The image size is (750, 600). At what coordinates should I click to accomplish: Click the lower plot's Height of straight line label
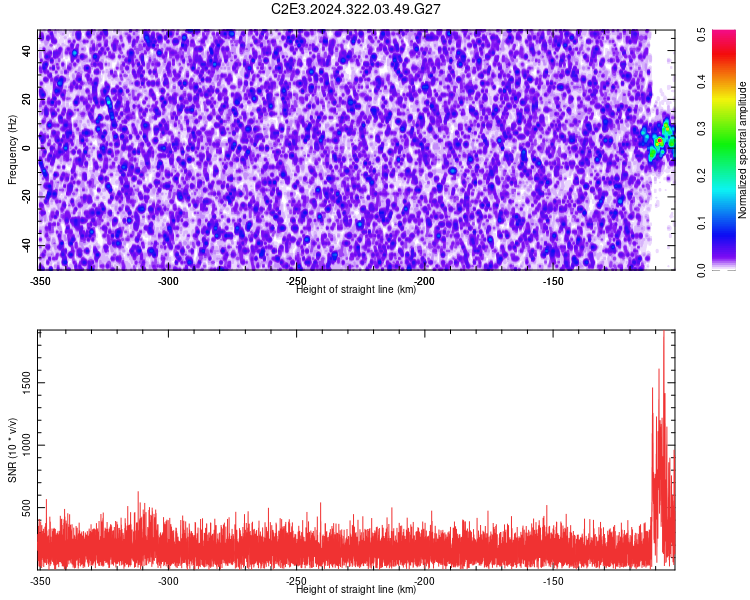pos(356,589)
